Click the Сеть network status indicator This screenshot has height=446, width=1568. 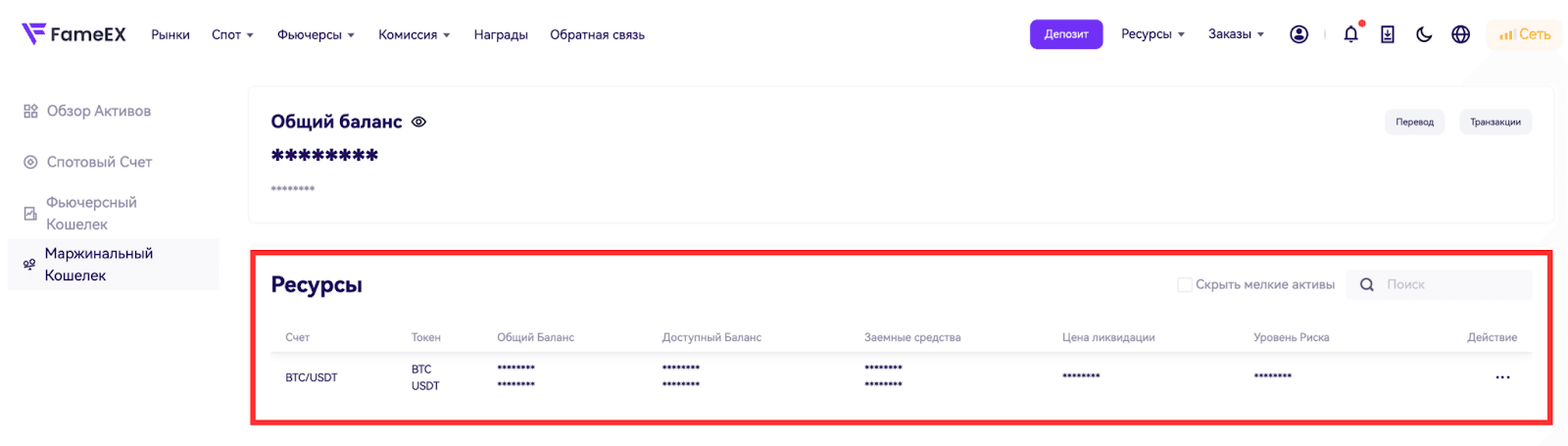(1524, 34)
